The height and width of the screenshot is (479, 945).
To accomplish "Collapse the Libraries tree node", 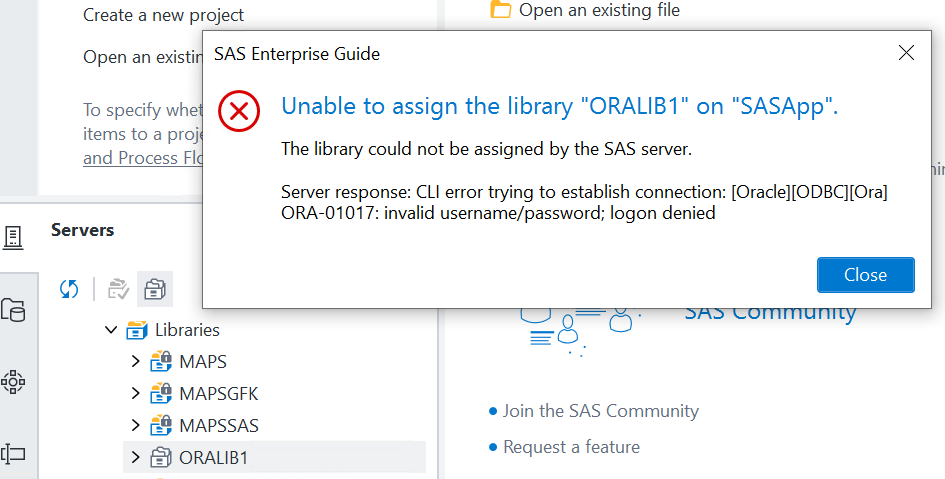I will (x=111, y=329).
